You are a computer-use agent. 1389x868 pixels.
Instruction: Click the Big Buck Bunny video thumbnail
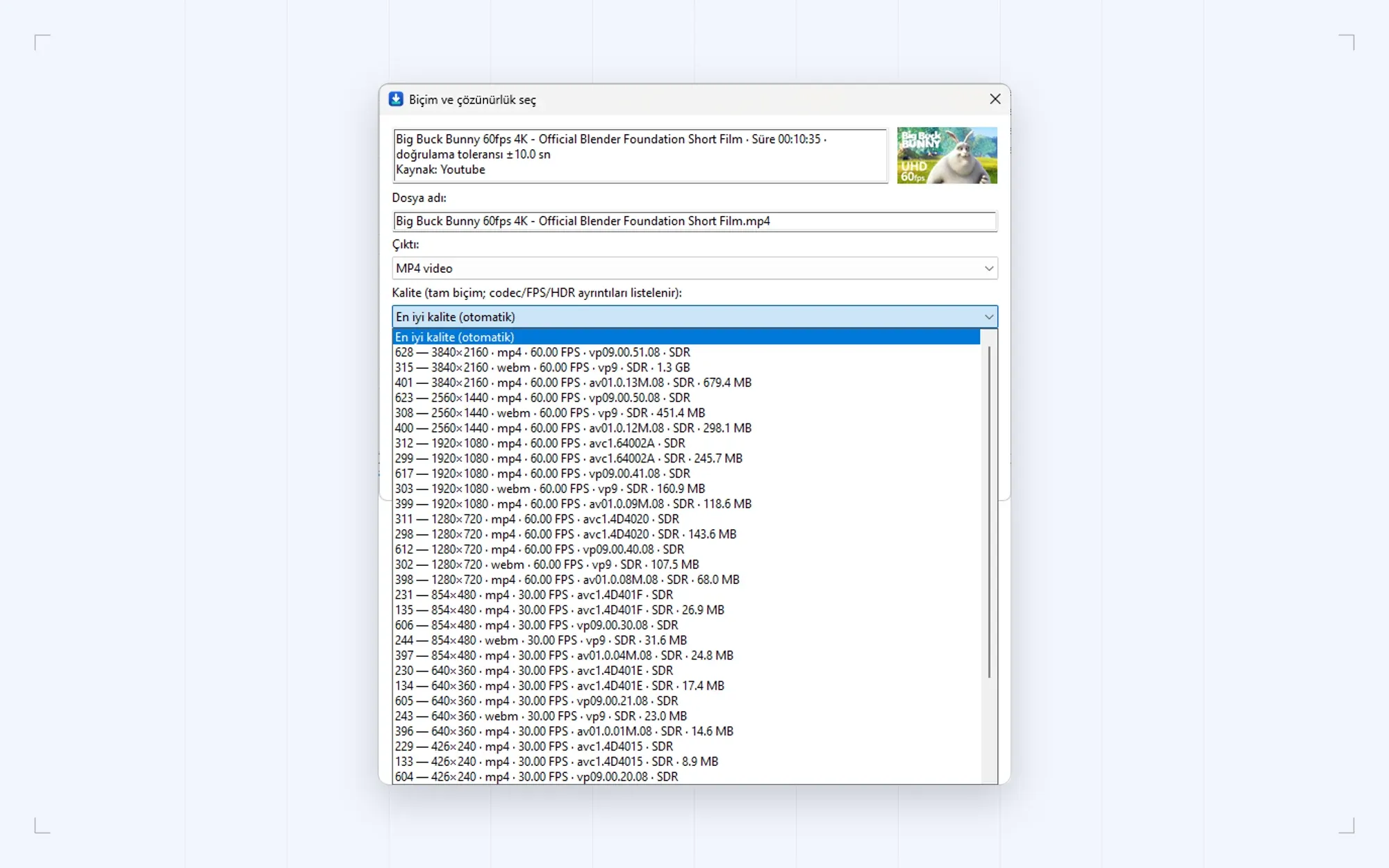[x=947, y=156]
